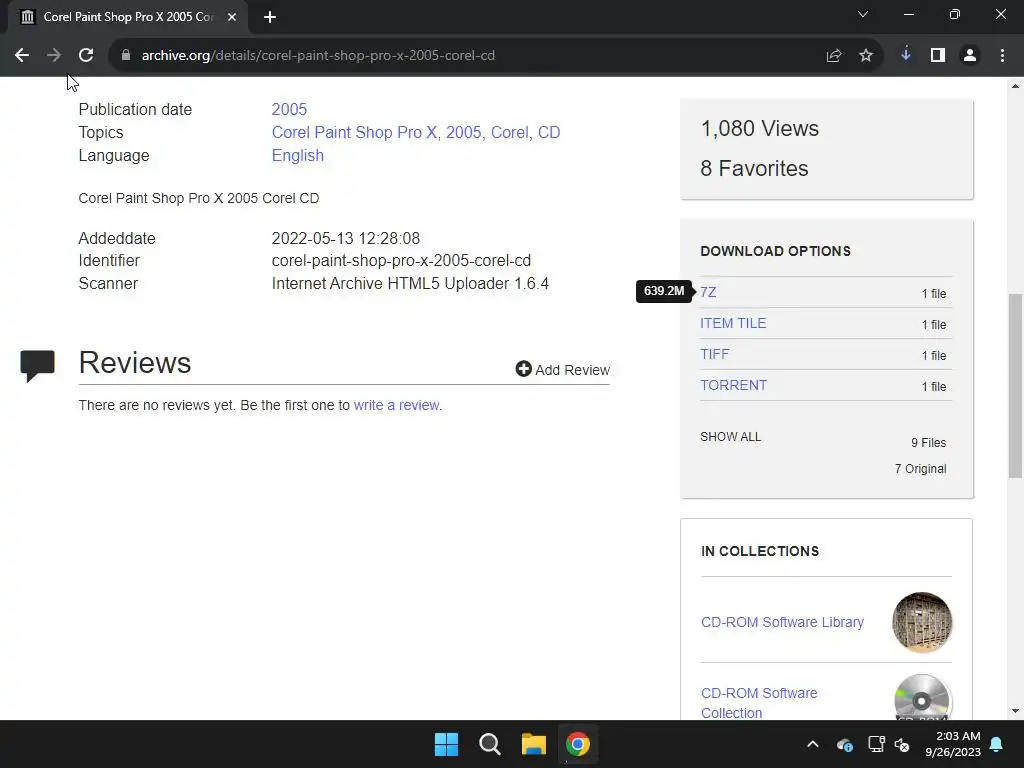The height and width of the screenshot is (768, 1024).
Task: Click Internet Archive HTML5 Uploader 1.6.4 text
Action: (410, 283)
